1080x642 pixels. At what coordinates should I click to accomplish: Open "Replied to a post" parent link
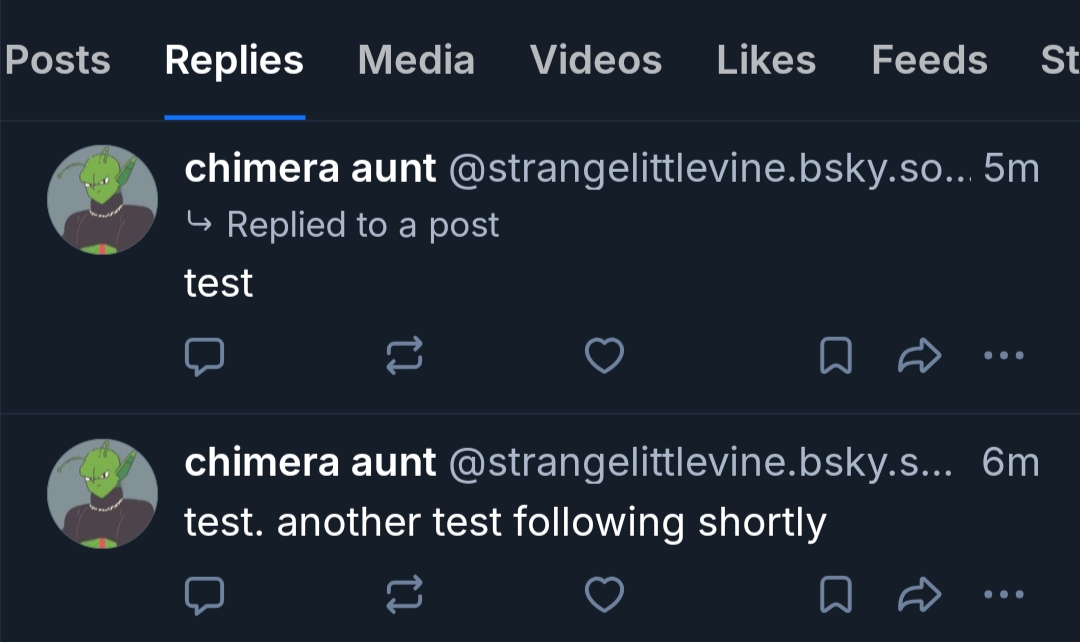(x=362, y=225)
